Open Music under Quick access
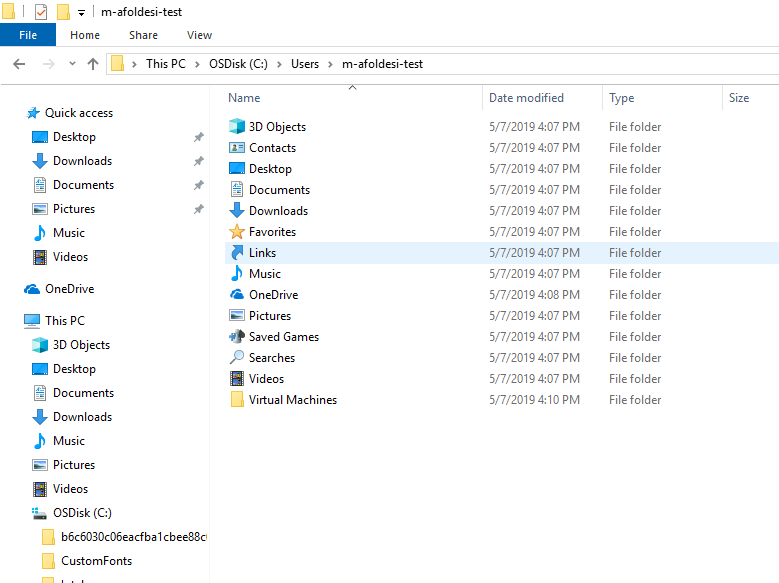779x583 pixels. 69,233
